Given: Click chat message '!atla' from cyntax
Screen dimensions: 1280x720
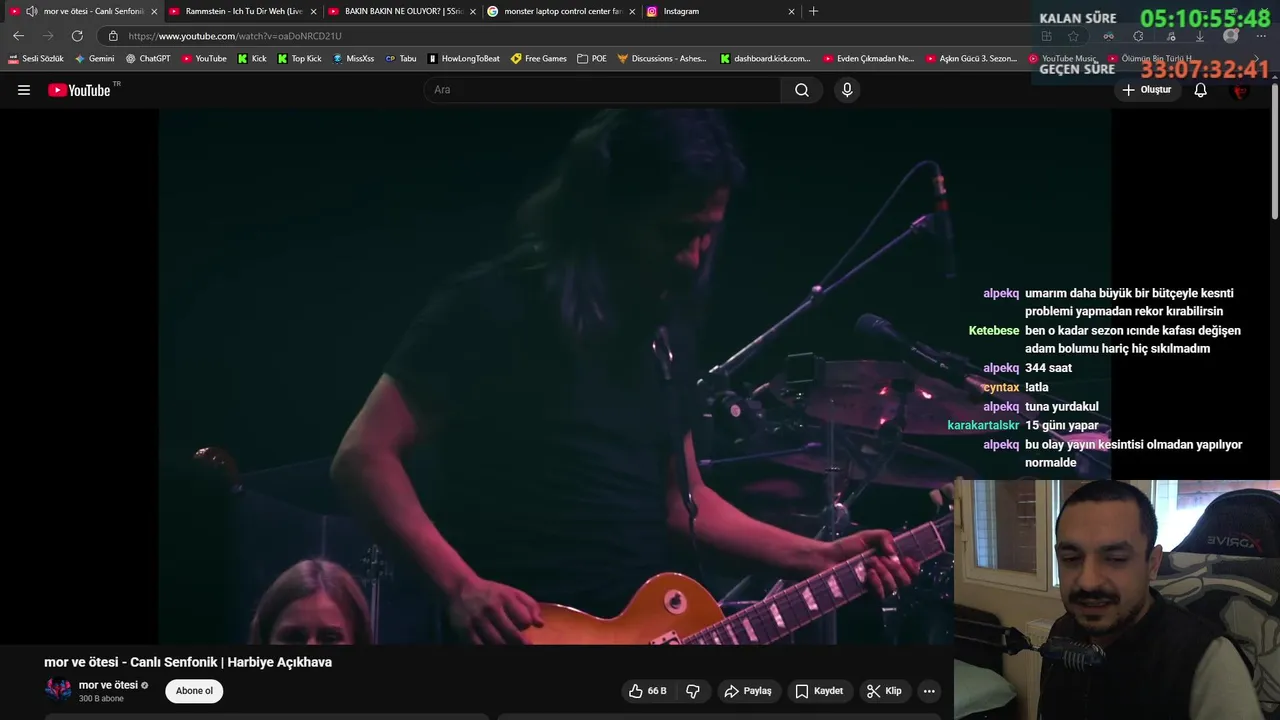Looking at the screenshot, I should coord(1037,387).
